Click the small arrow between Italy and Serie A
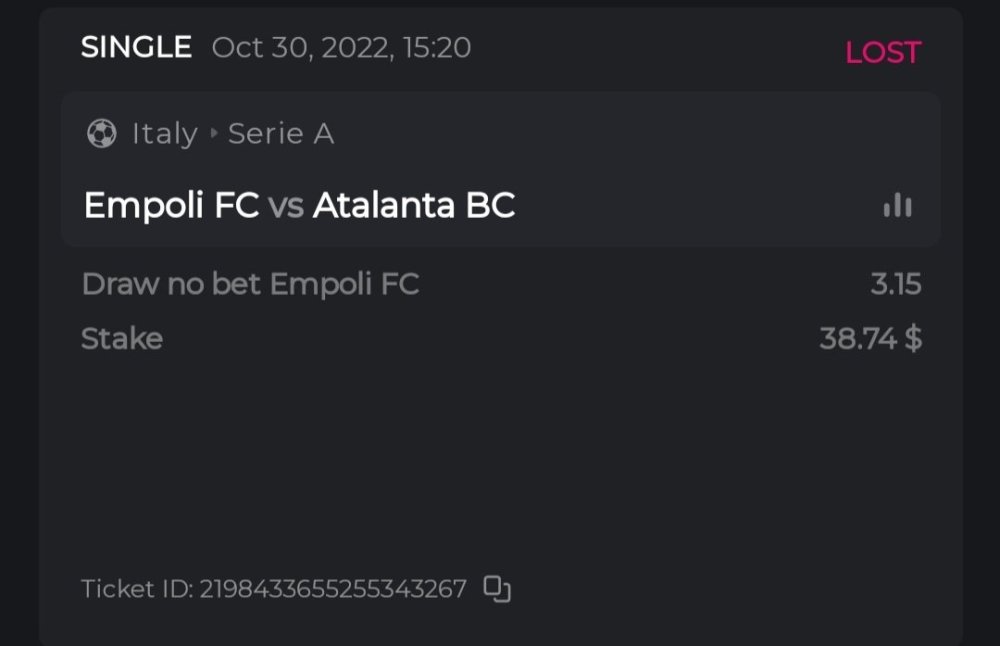1000x646 pixels. tap(213, 133)
